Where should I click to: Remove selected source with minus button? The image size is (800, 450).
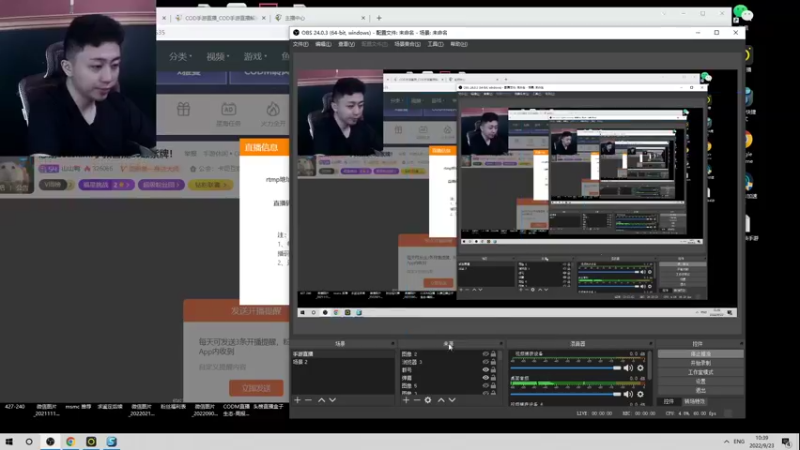click(x=417, y=400)
